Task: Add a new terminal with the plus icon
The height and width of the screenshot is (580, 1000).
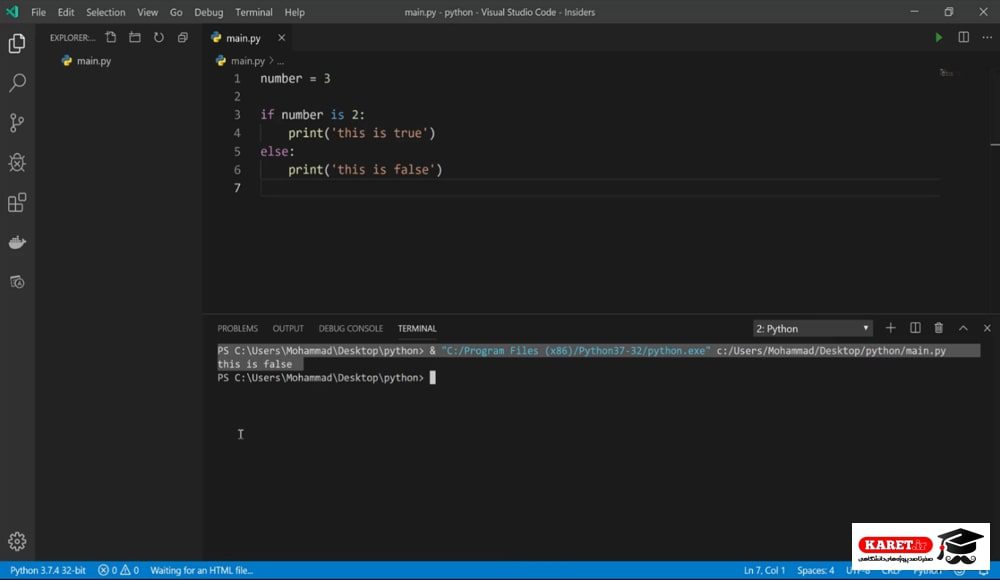Action: pyautogui.click(x=890, y=328)
